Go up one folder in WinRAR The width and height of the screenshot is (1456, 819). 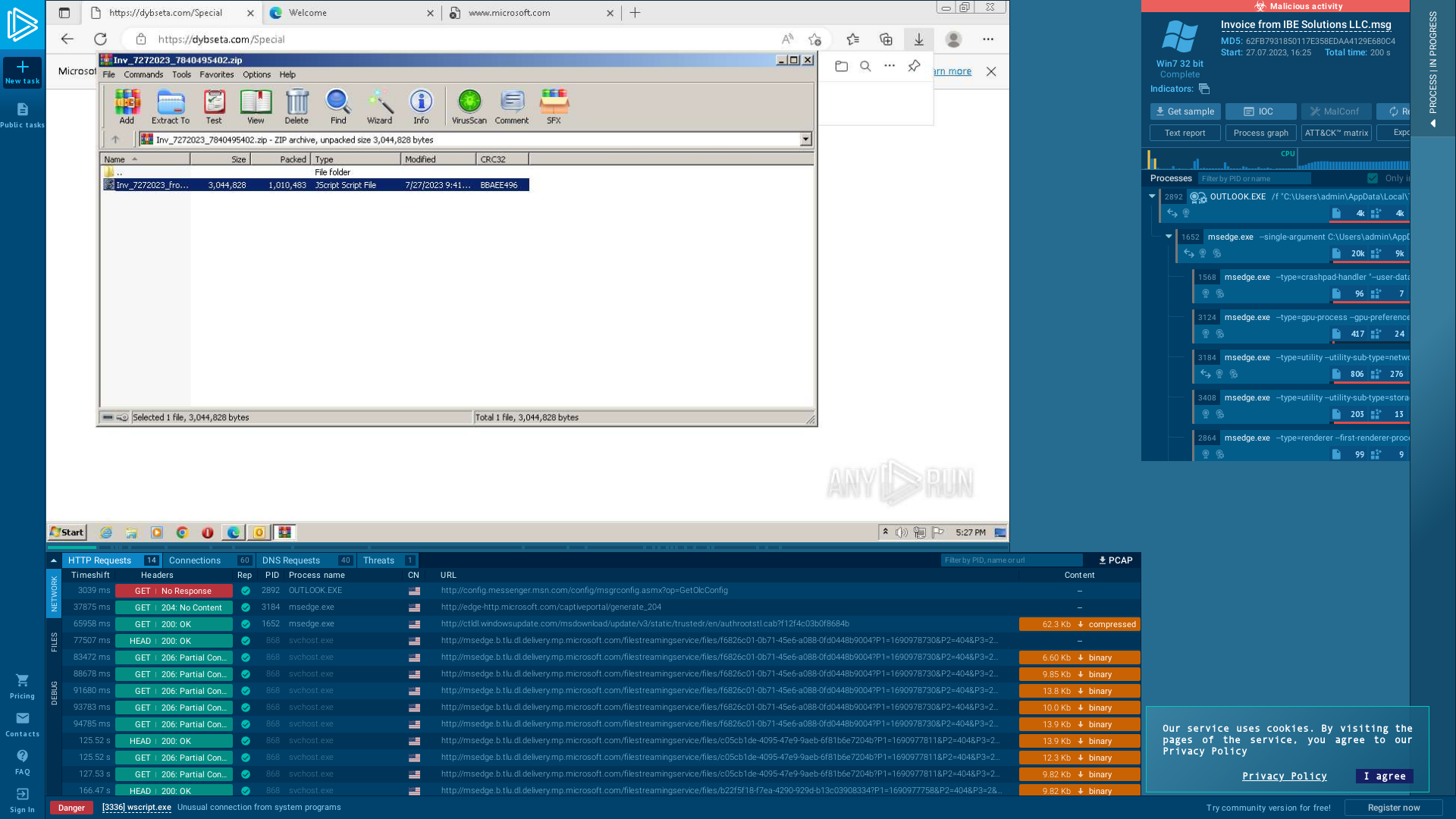115,140
